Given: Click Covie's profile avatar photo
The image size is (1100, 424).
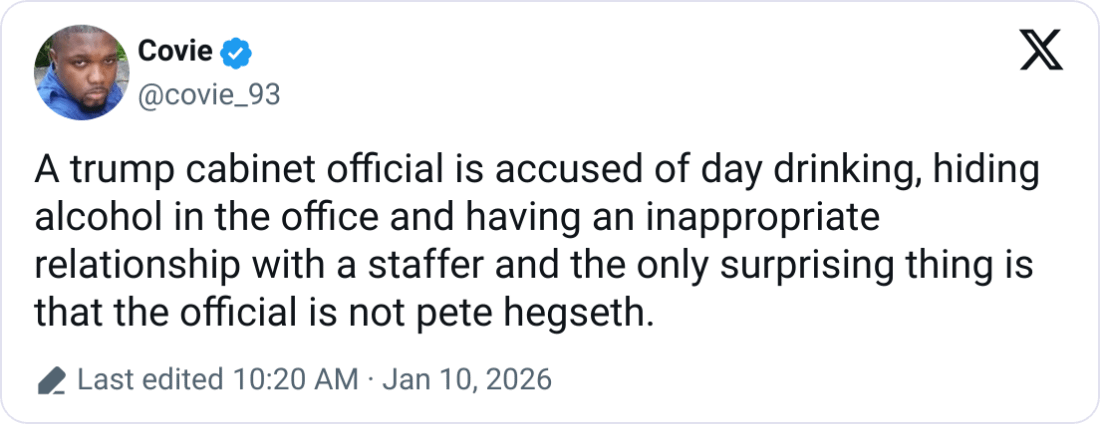Looking at the screenshot, I should pyautogui.click(x=78, y=77).
